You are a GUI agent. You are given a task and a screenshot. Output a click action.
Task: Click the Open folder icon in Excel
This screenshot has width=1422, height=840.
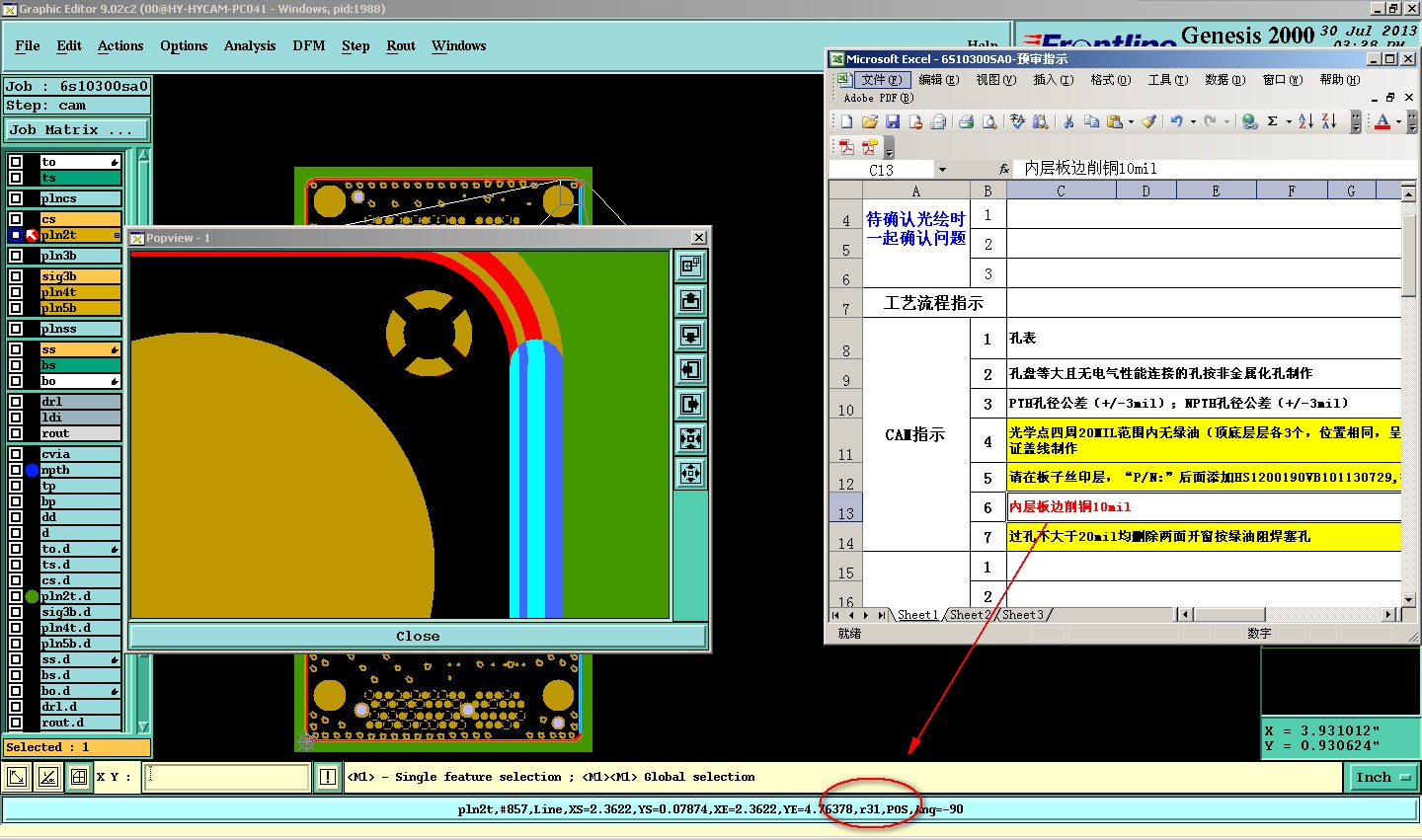869,121
